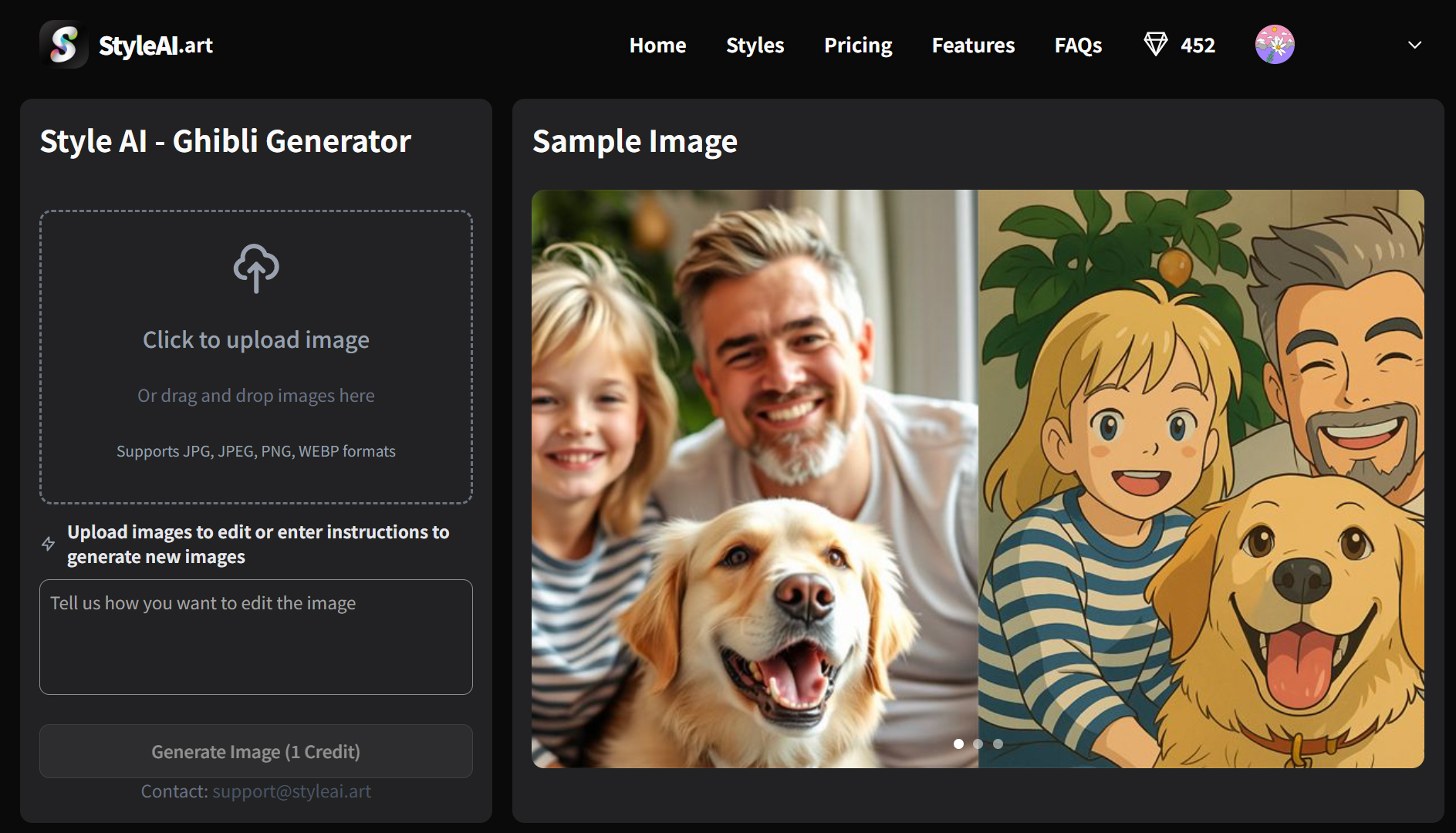This screenshot has height=833, width=1456.
Task: Expand the account dropdown chevron
Action: (x=1414, y=45)
